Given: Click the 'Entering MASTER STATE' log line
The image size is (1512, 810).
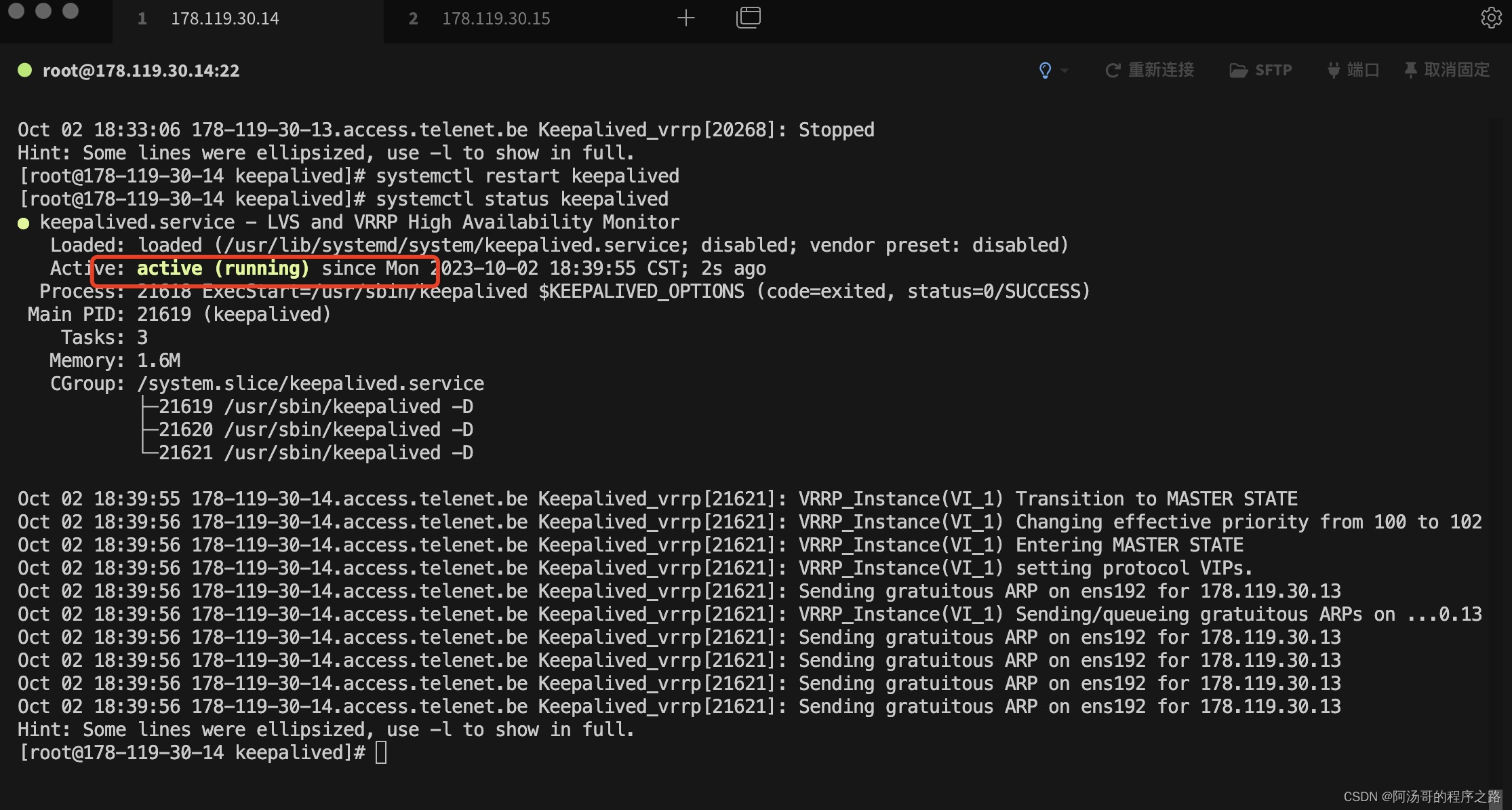Looking at the screenshot, I should [631, 545].
